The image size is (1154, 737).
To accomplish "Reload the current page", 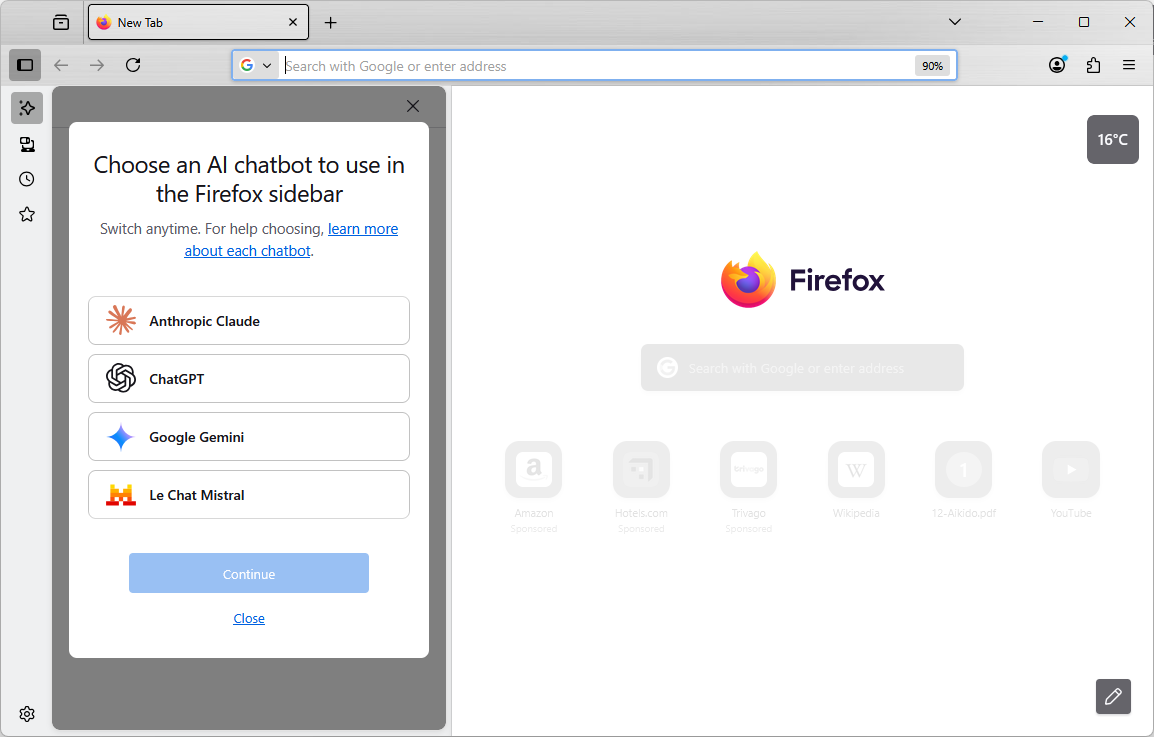I will (x=133, y=65).
